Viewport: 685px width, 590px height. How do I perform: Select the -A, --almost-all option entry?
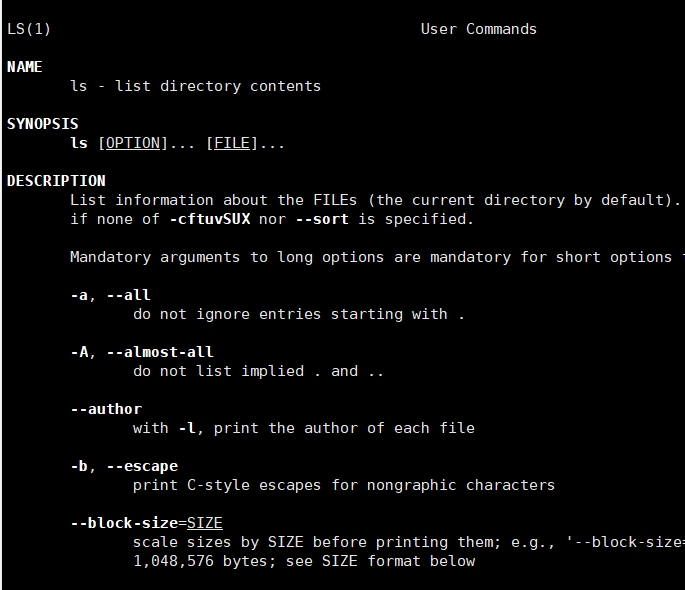coord(142,352)
